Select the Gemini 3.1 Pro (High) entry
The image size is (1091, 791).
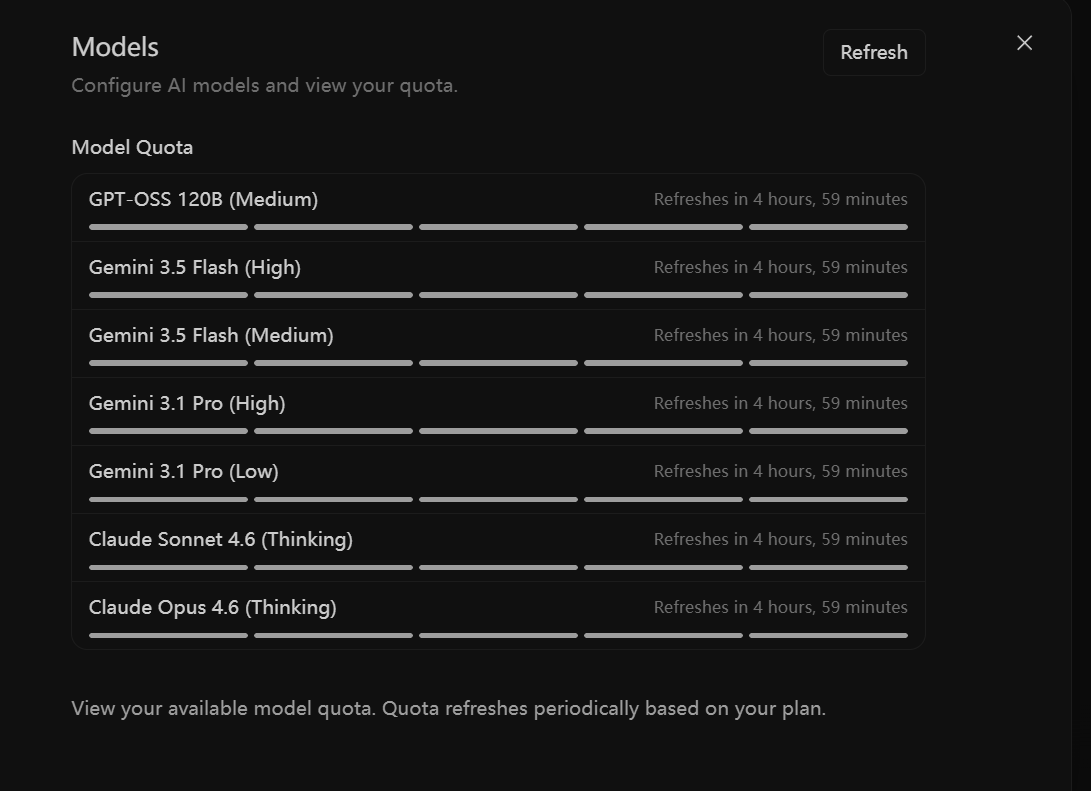[498, 412]
